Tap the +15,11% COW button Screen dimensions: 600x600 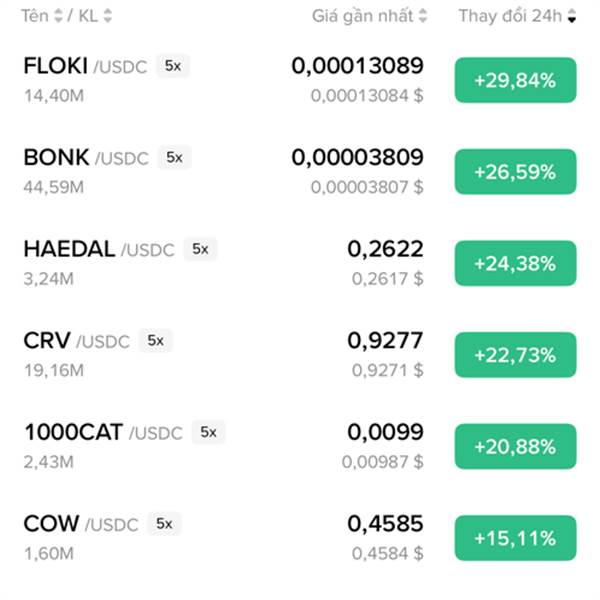(x=515, y=538)
